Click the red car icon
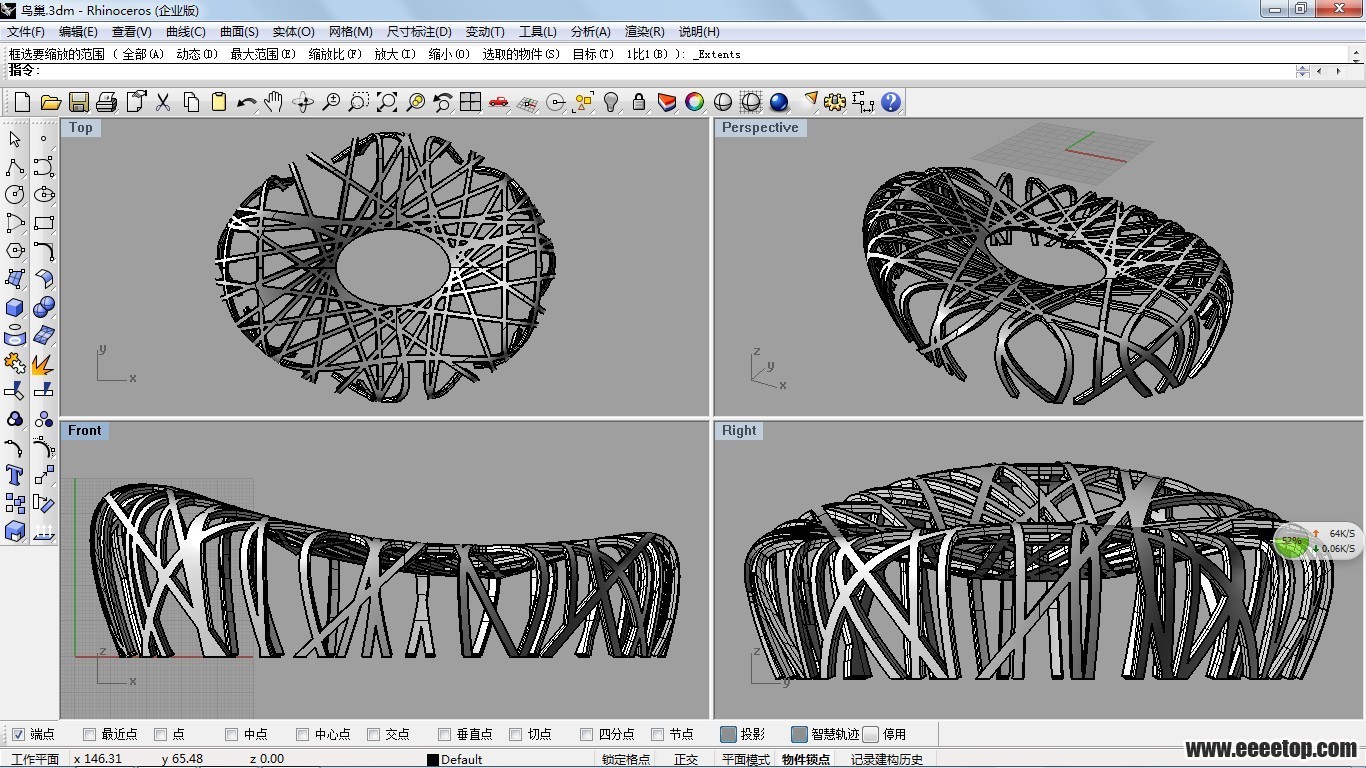 tap(498, 102)
